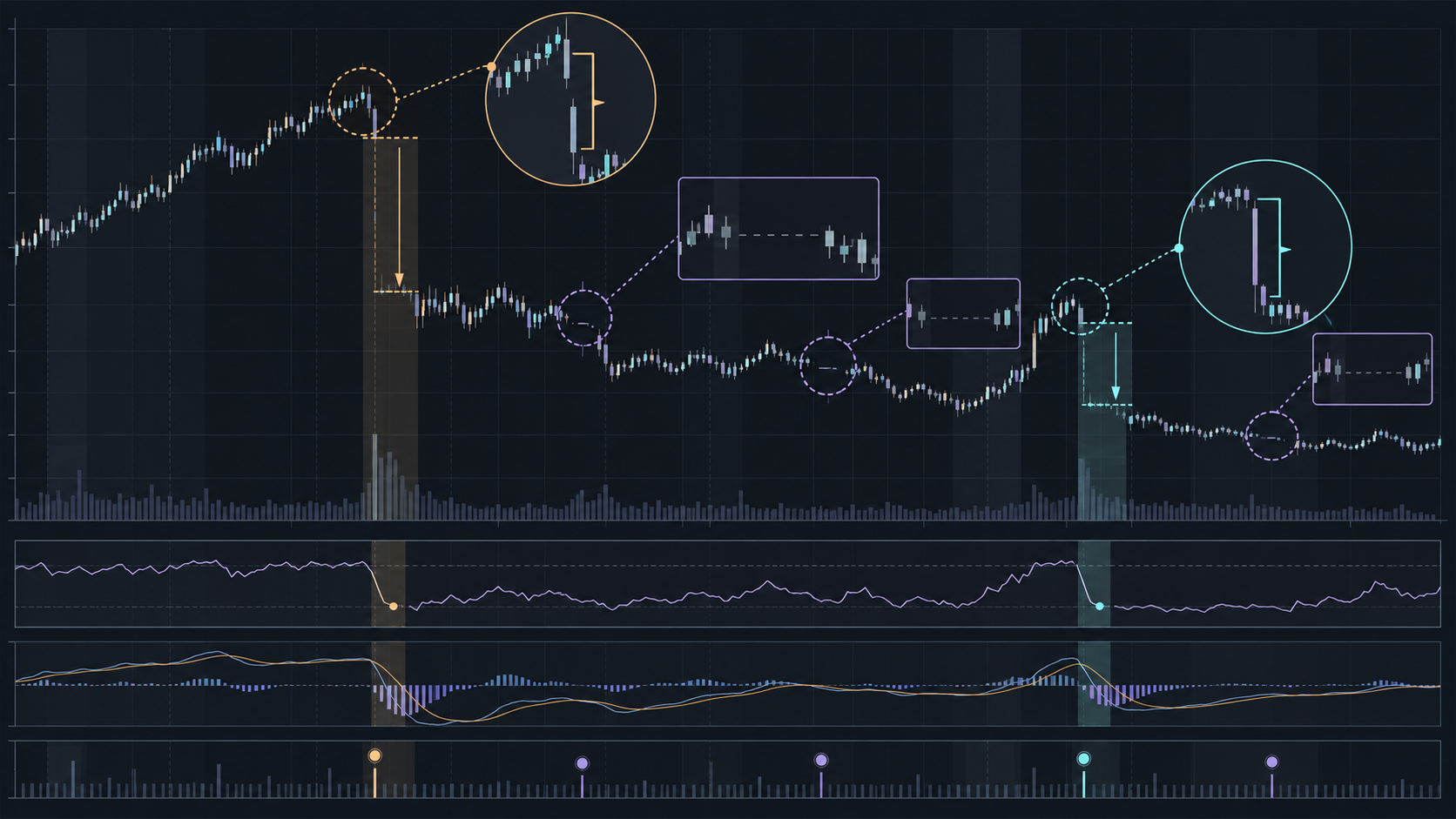The width and height of the screenshot is (1456, 819).
Task: Select the orange event marker in bottom timeline
Action: [x=374, y=755]
